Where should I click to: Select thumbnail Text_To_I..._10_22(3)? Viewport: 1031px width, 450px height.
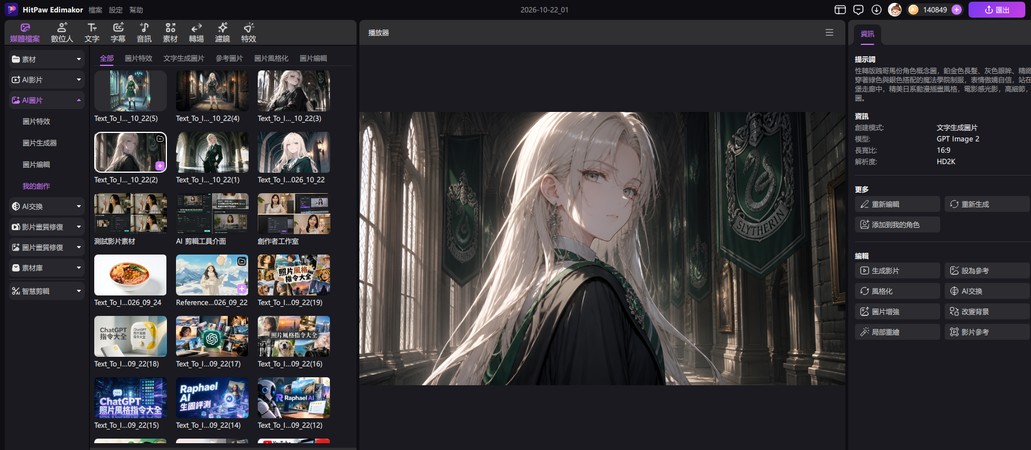pyautogui.click(x=294, y=91)
